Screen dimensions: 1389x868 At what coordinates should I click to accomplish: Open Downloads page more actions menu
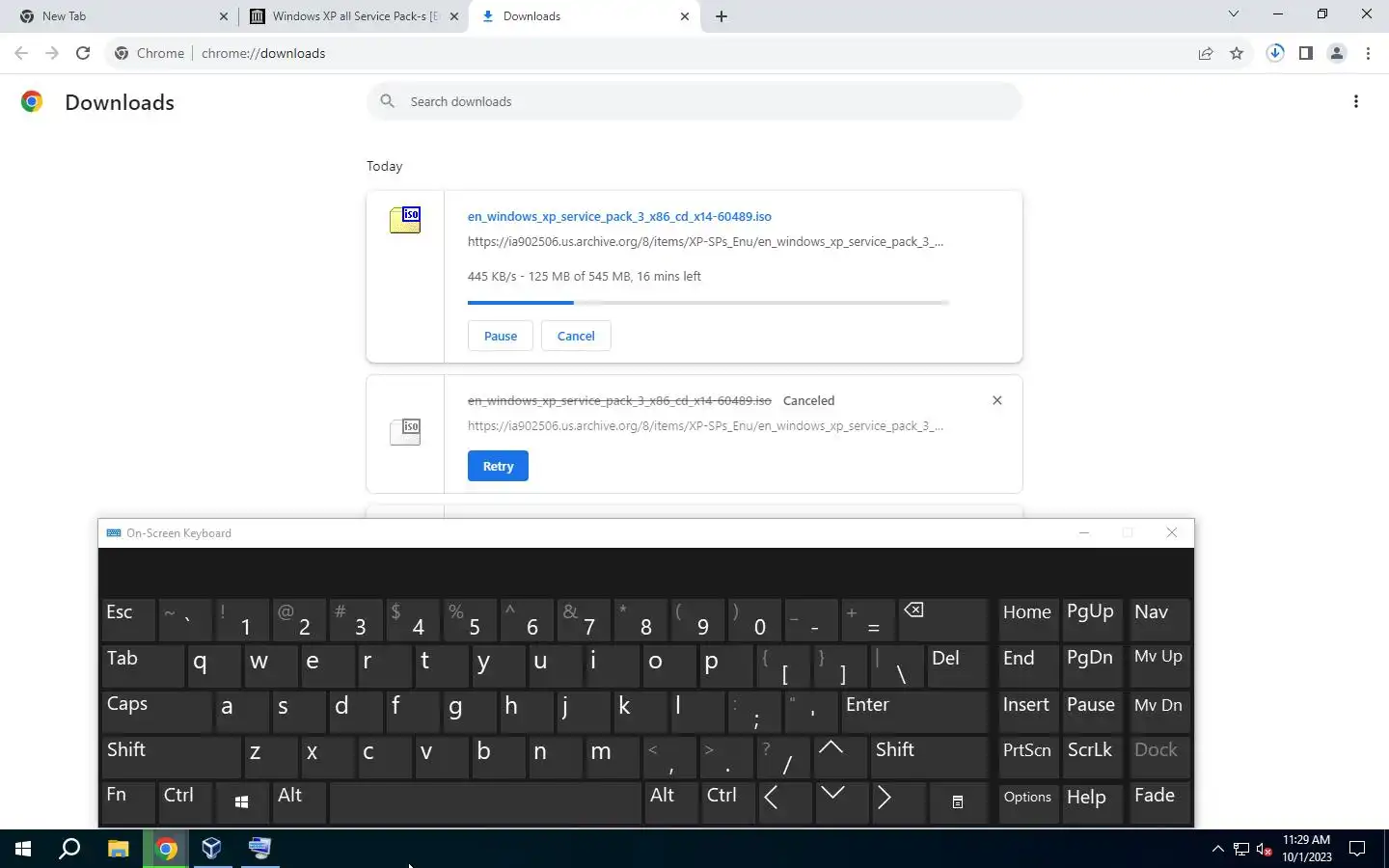[1356, 101]
